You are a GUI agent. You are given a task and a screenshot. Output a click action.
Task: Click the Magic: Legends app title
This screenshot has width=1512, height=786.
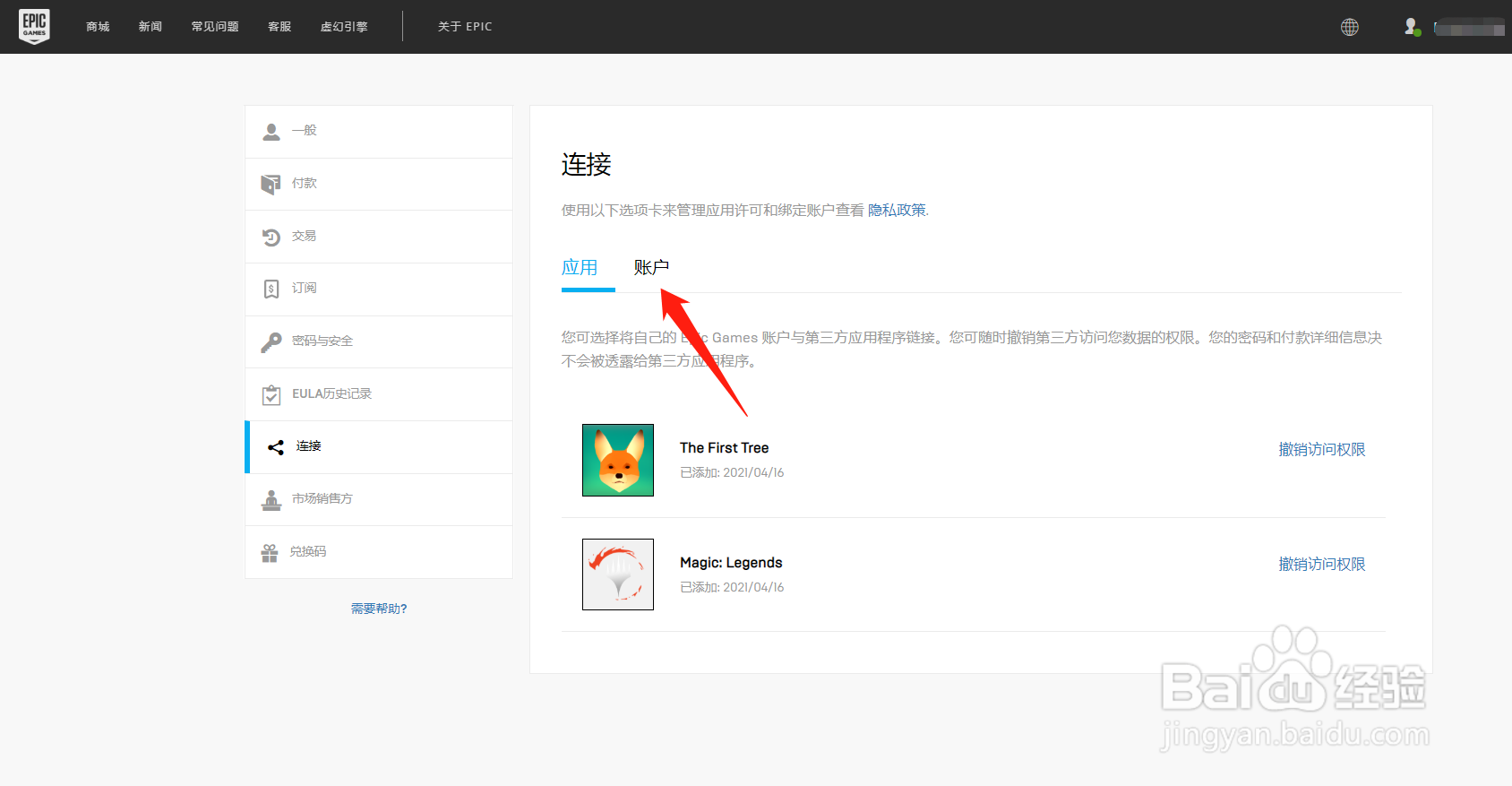(731, 563)
